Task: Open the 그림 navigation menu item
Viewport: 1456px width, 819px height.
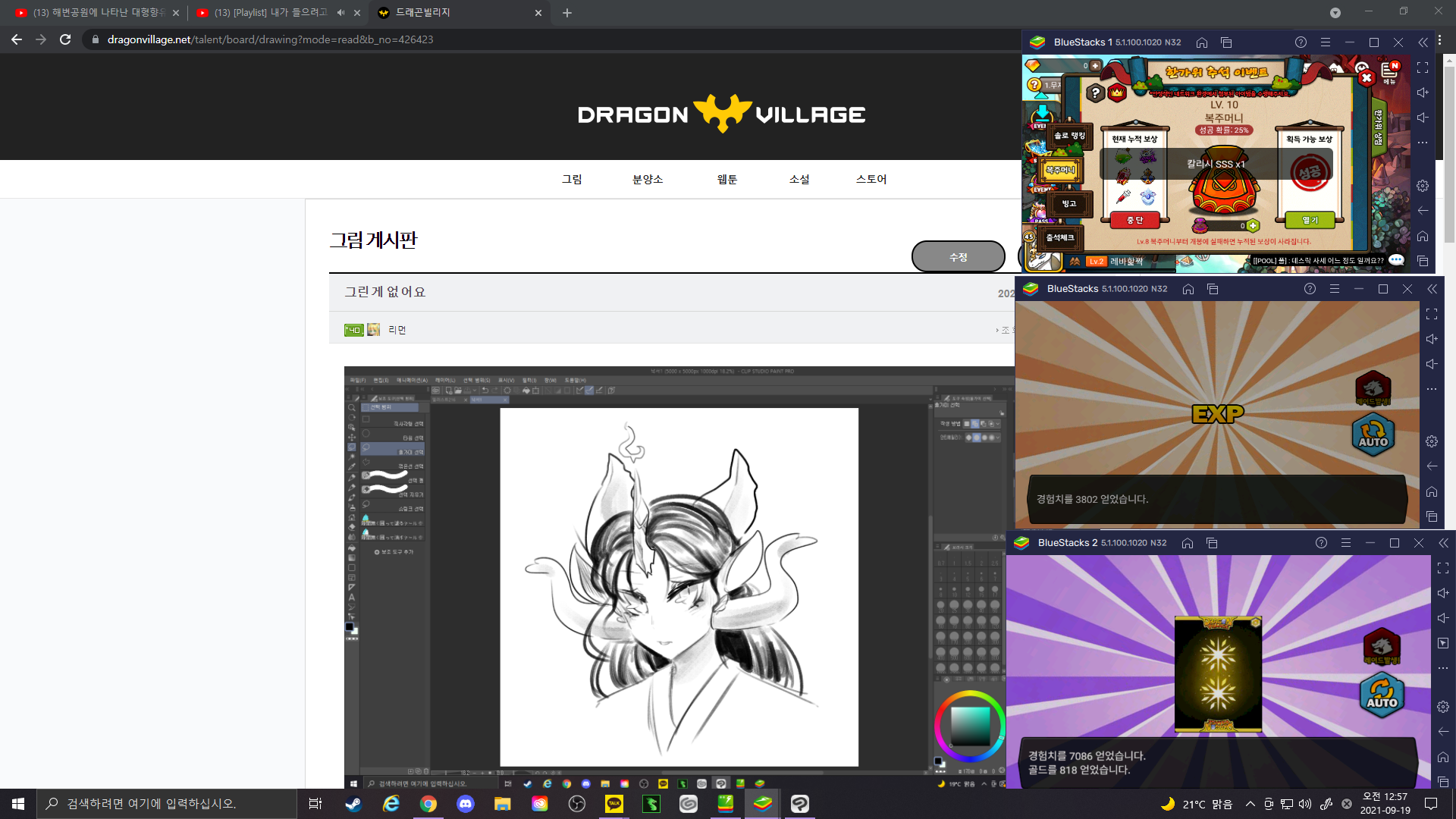Action: click(572, 179)
